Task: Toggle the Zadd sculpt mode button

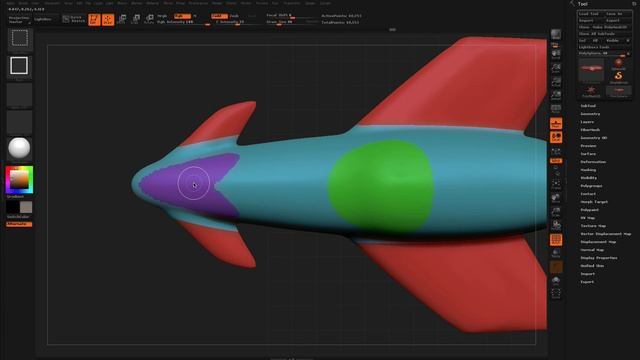Action: (220, 16)
